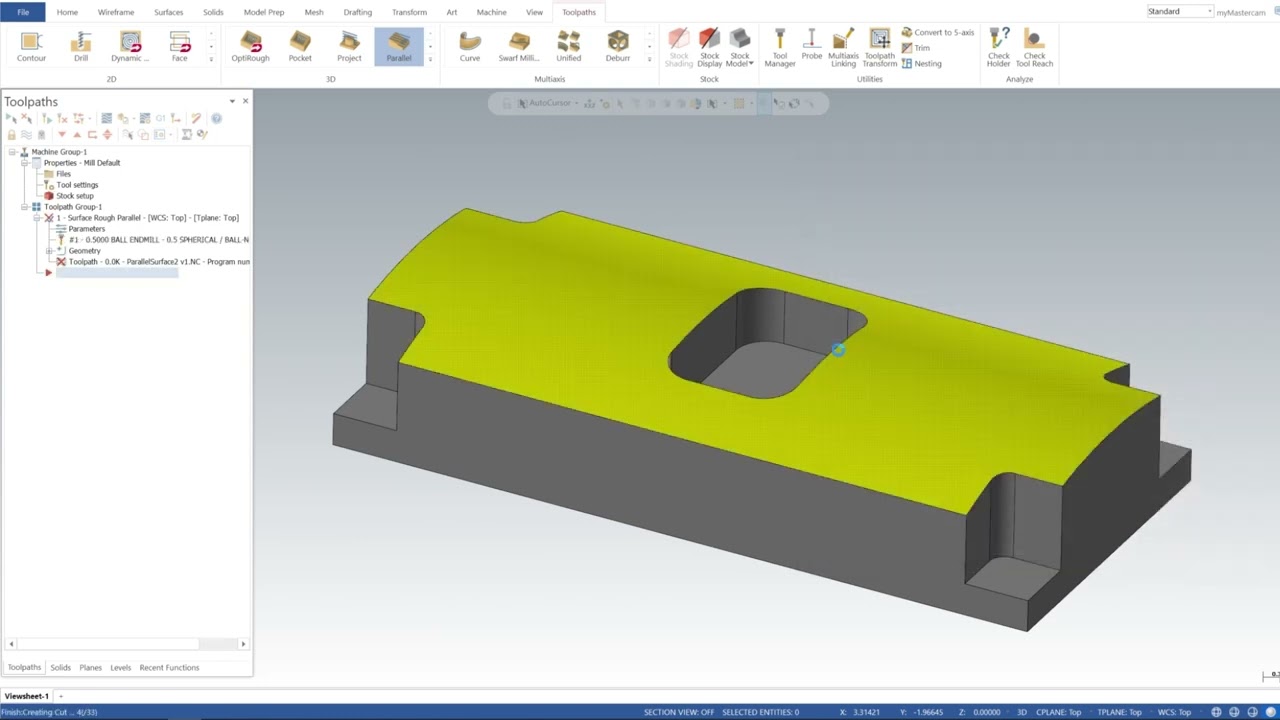Select the Deburr toolpath icon

click(x=618, y=47)
